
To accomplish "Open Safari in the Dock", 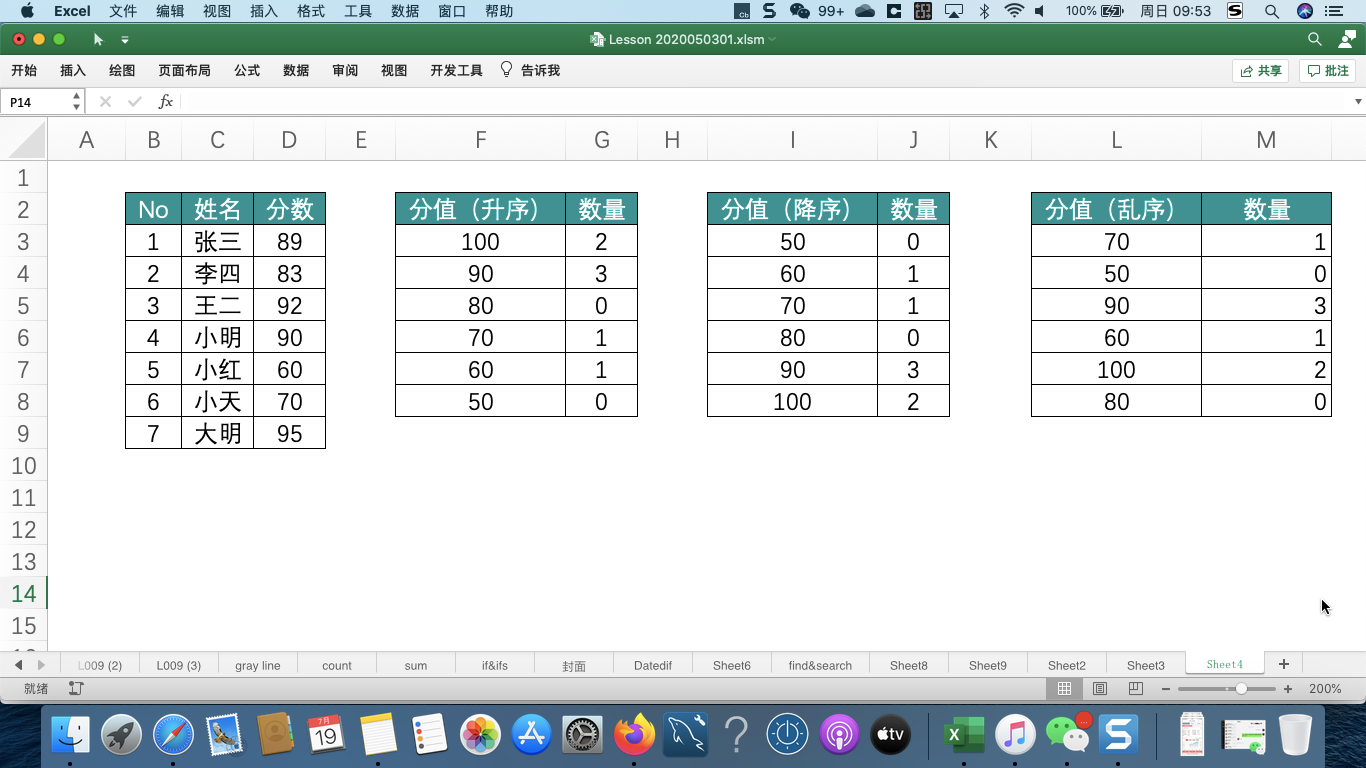I will point(173,736).
